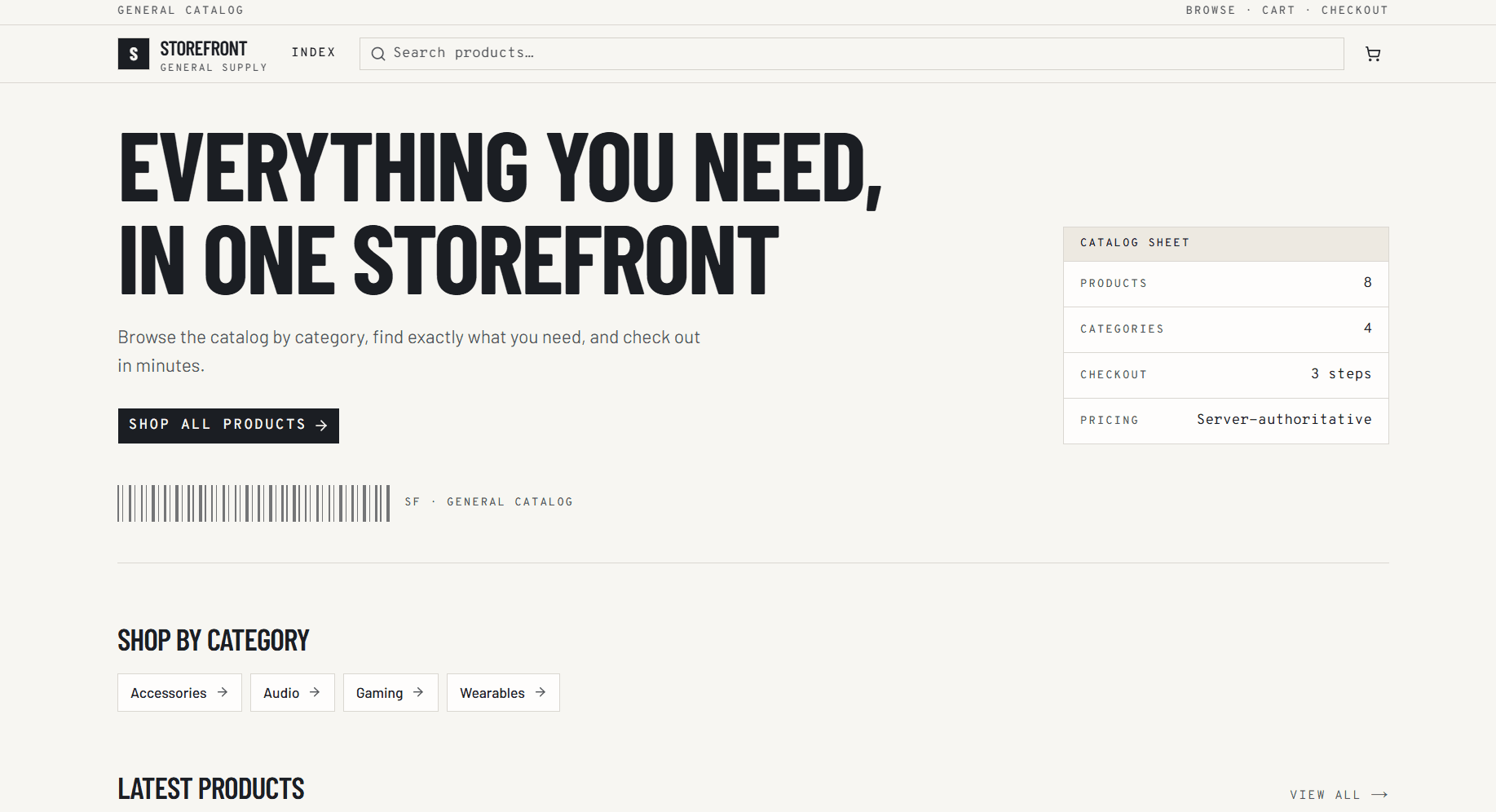Click the GENERAL SUPPLY tagline
Viewport: 1496px width, 812px height.
pyautogui.click(x=214, y=68)
